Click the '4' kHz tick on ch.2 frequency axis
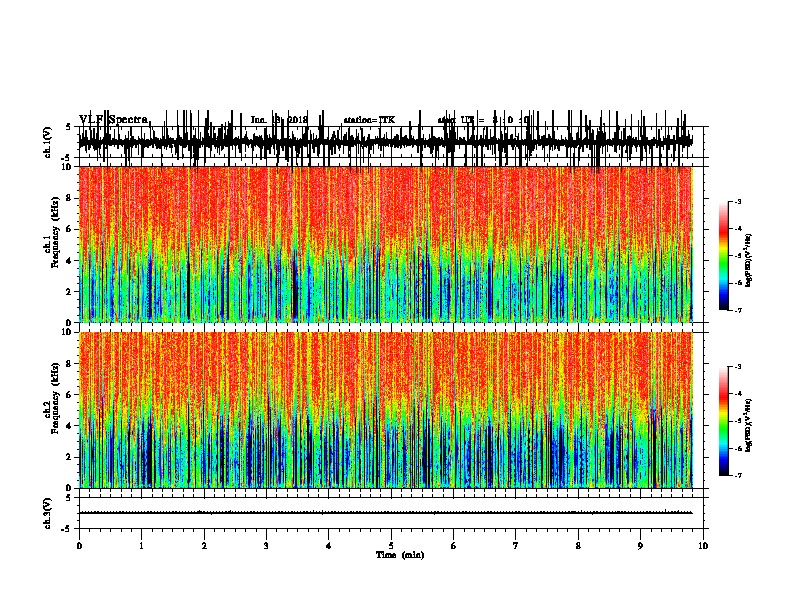This screenshot has width=792, height=612. click(70, 426)
